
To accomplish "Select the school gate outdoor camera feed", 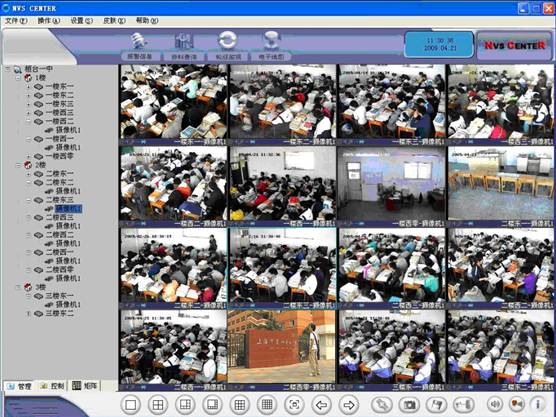I will click(x=282, y=347).
